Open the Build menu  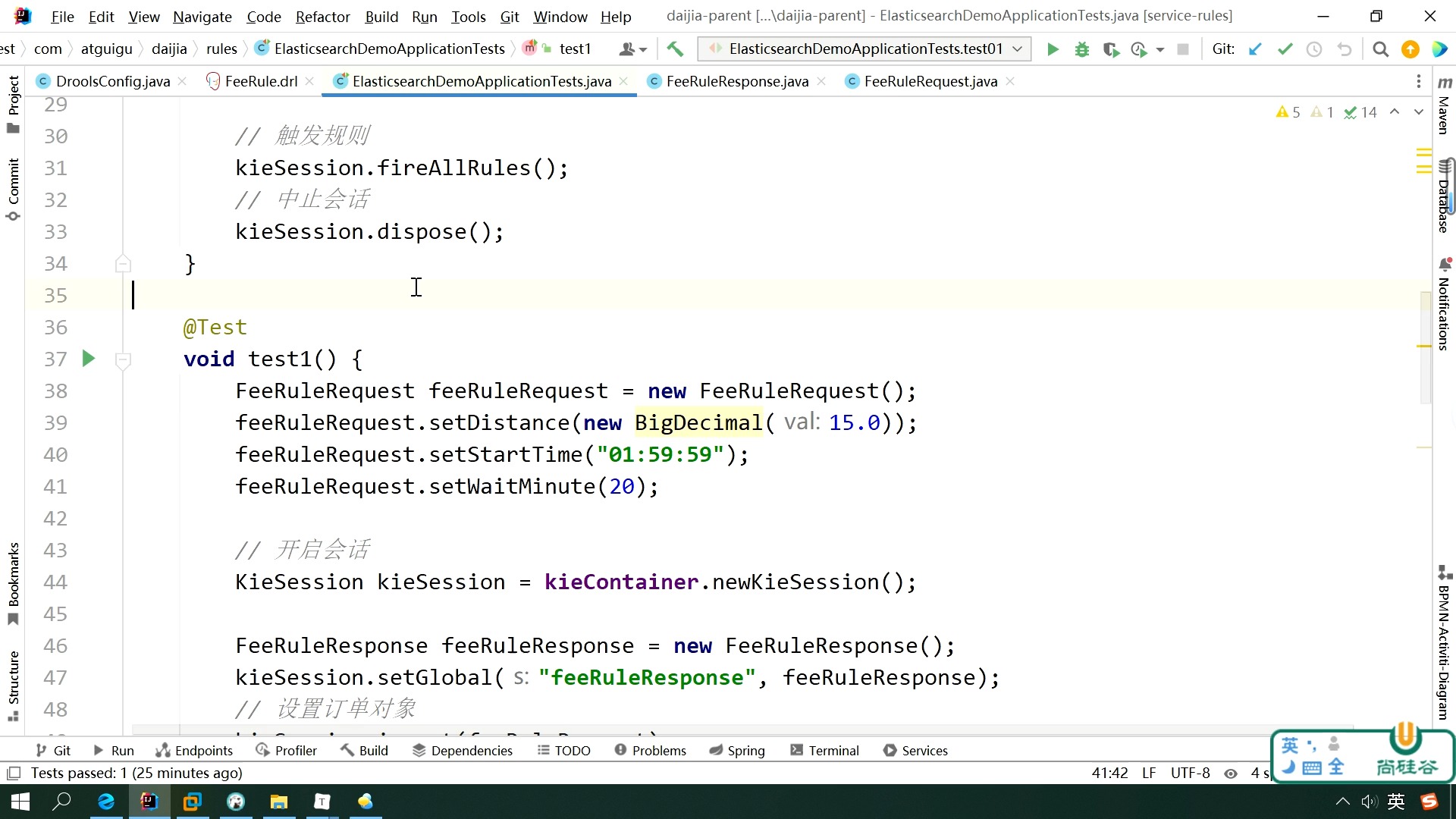[x=381, y=17]
